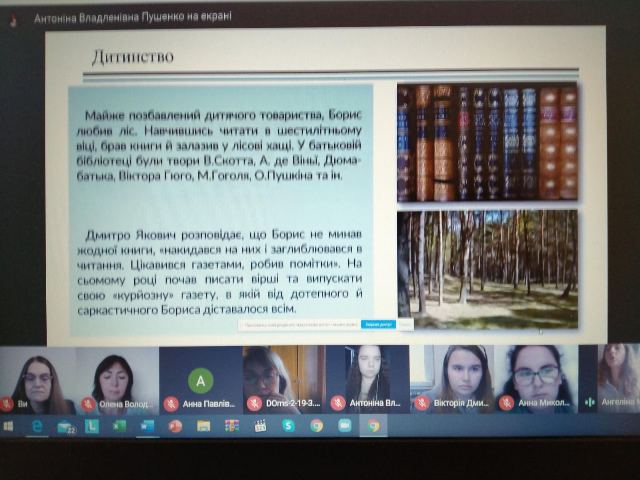The height and width of the screenshot is (480, 640).
Task: Click paragraph starting 'Майже позбавлений дитячого товариства'
Action: [219, 146]
